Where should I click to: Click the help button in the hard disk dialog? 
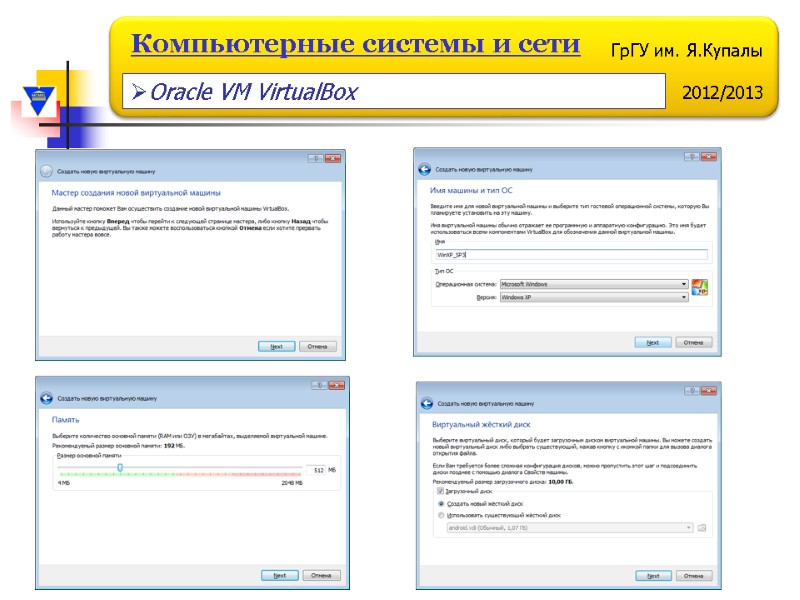[692, 391]
